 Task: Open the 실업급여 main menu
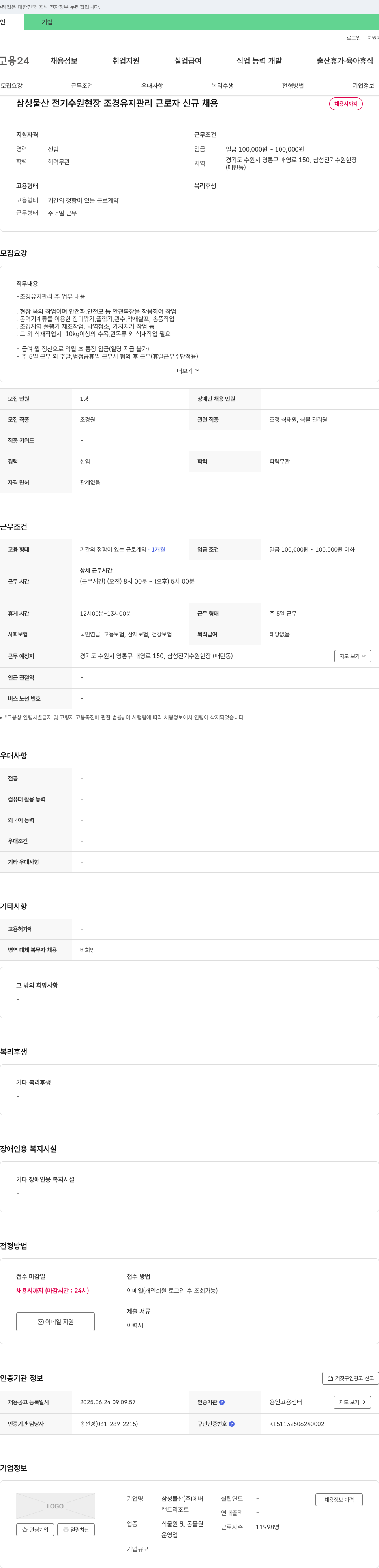pyautogui.click(x=188, y=61)
